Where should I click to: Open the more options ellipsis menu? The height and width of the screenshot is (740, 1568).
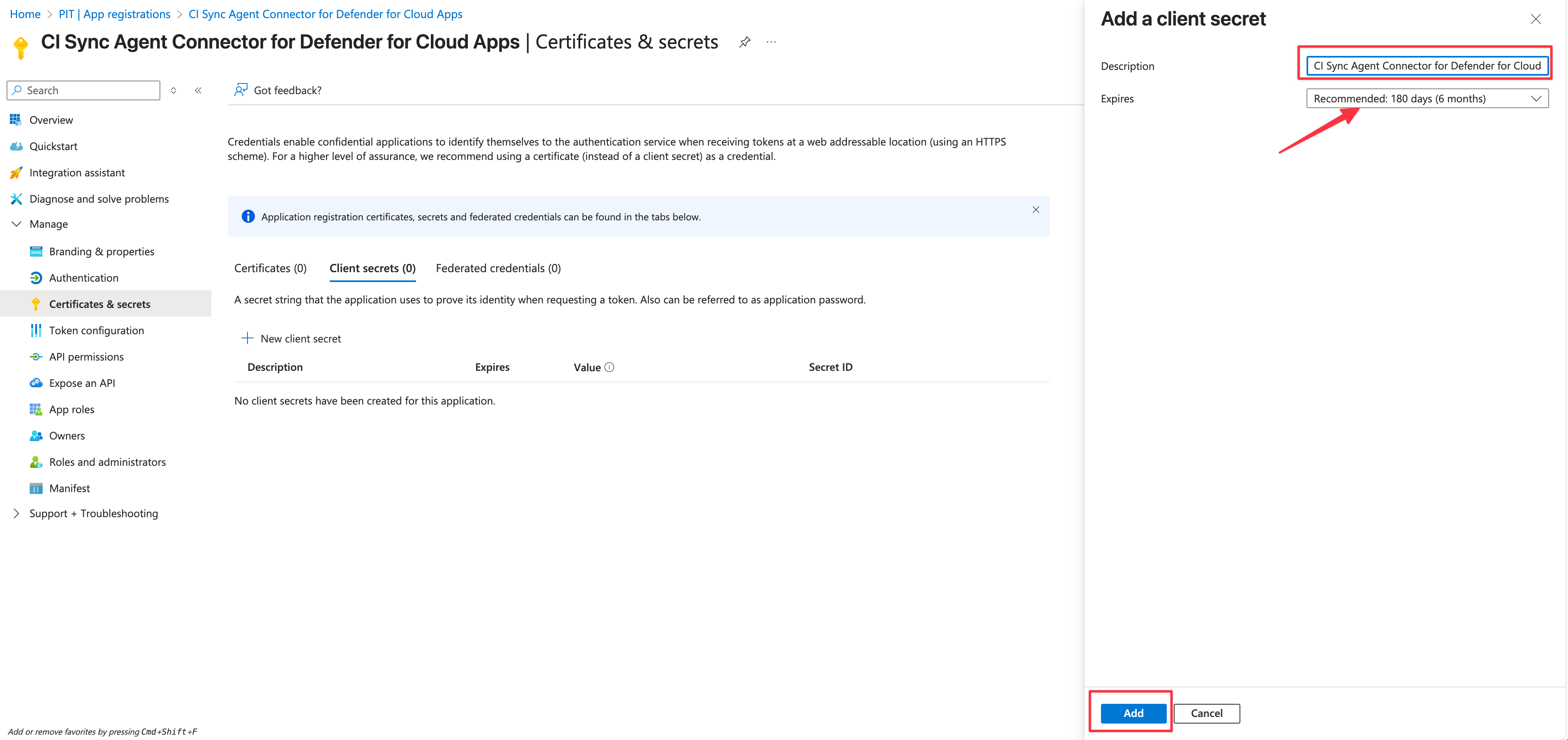click(x=771, y=42)
